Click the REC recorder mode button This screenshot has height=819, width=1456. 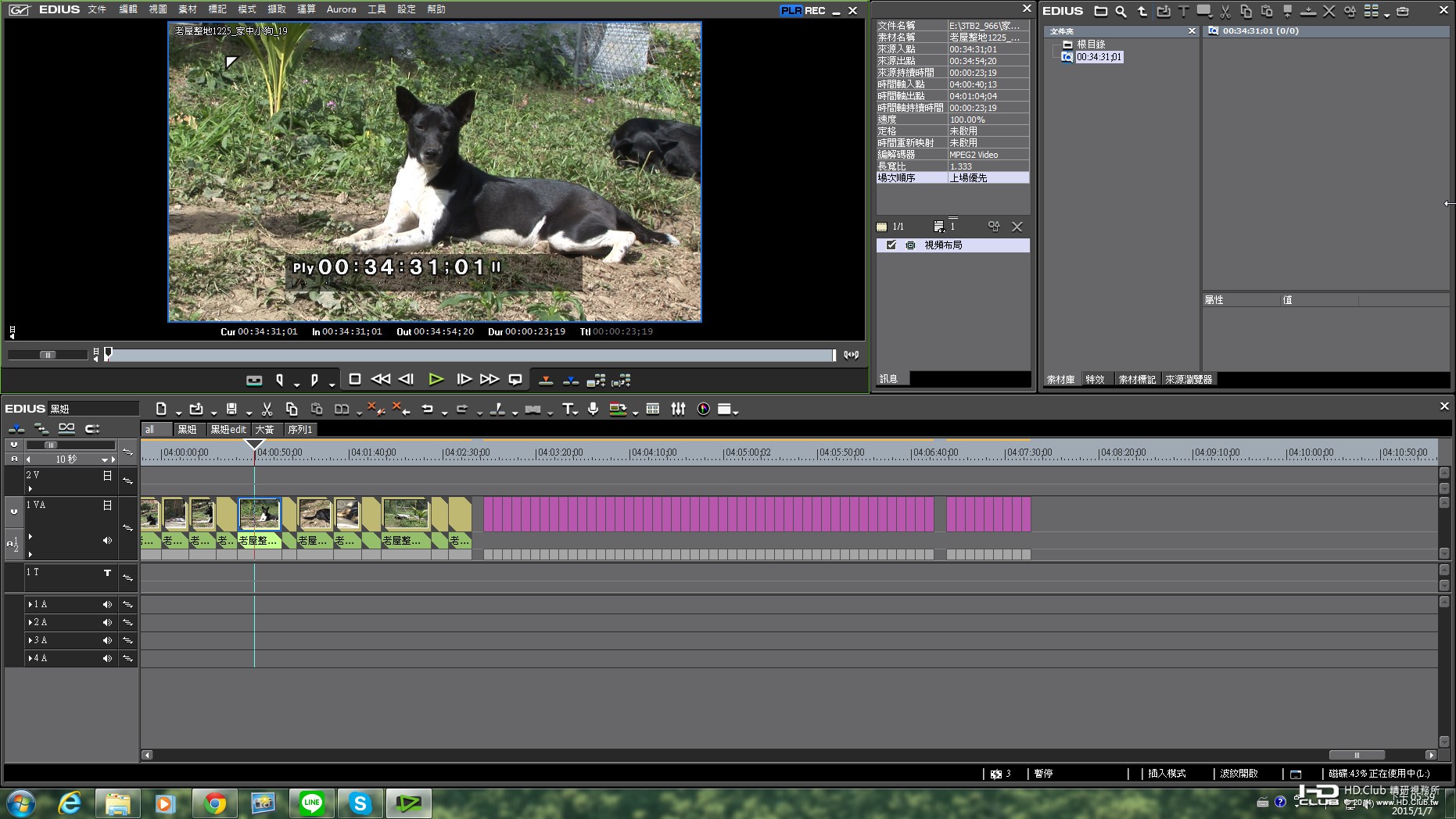(x=815, y=10)
